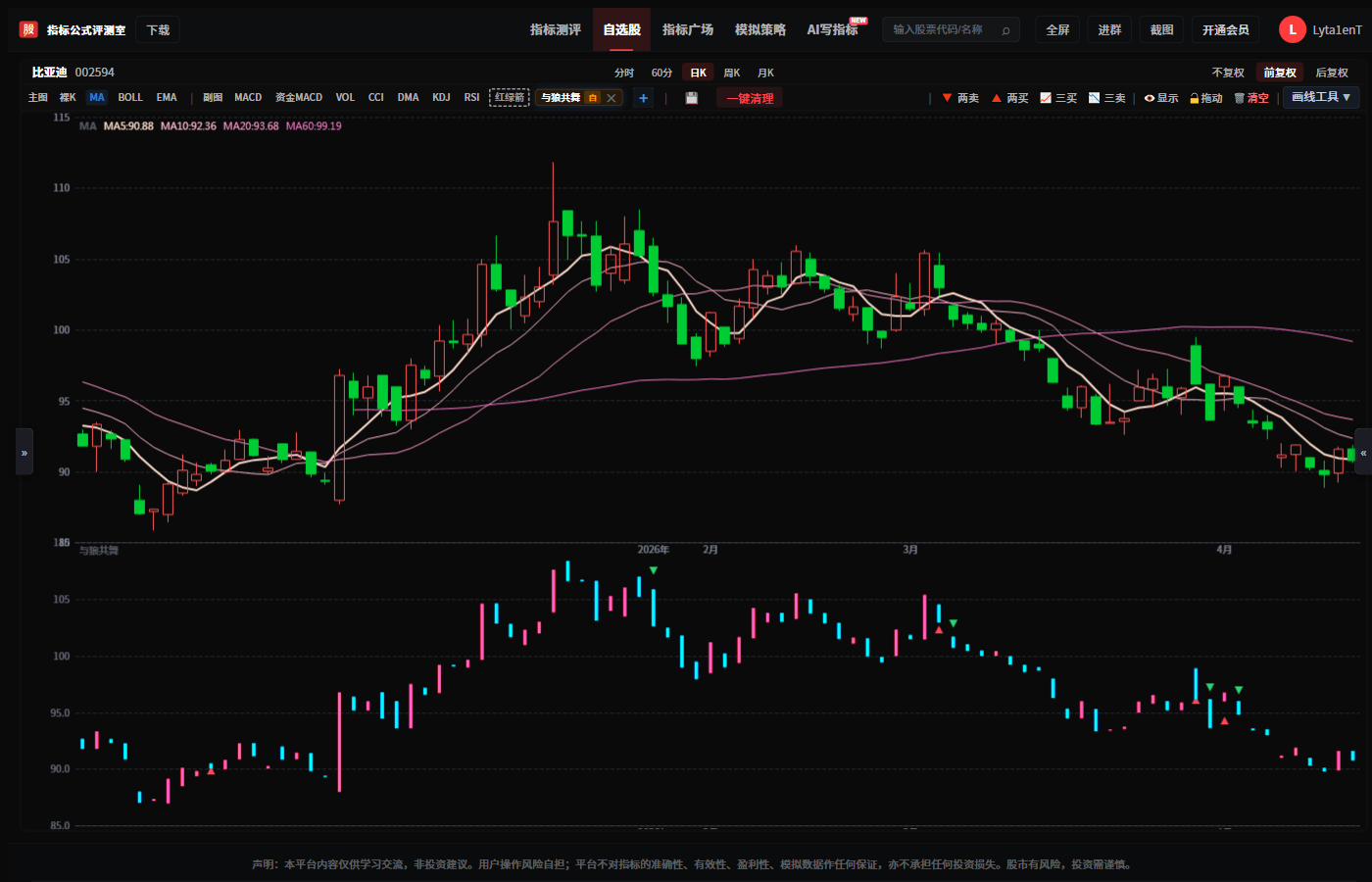Switch to the 60分 timeframe

click(662, 73)
